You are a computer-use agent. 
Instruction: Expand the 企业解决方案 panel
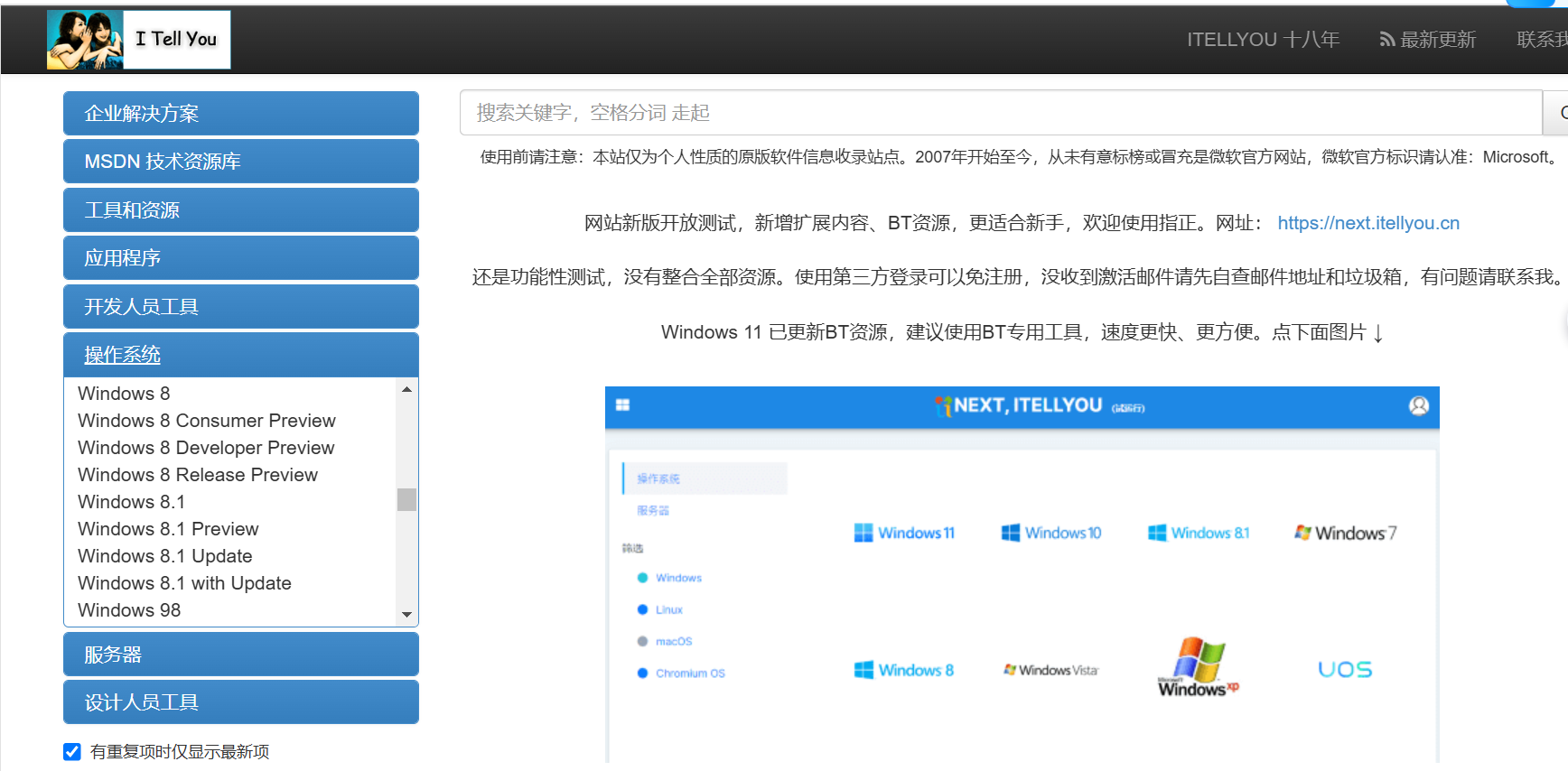click(x=241, y=114)
